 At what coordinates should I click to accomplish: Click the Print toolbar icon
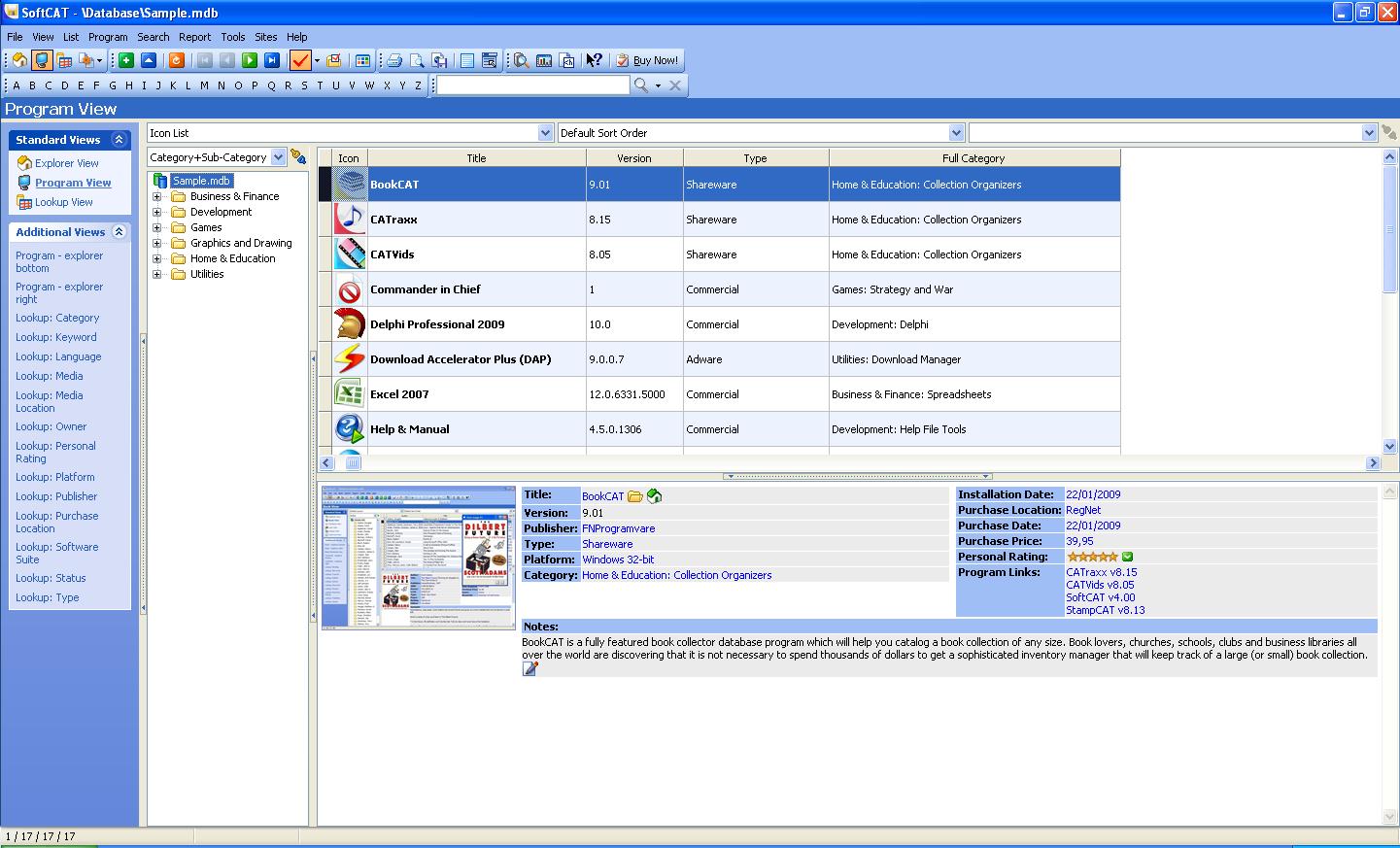click(394, 60)
